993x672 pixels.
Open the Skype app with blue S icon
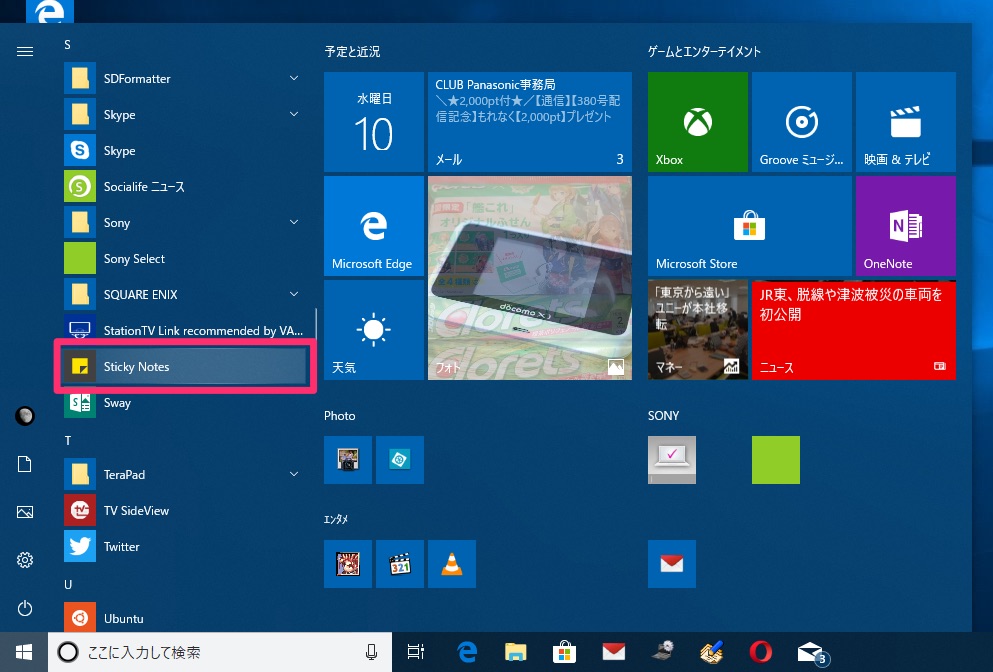(186, 151)
